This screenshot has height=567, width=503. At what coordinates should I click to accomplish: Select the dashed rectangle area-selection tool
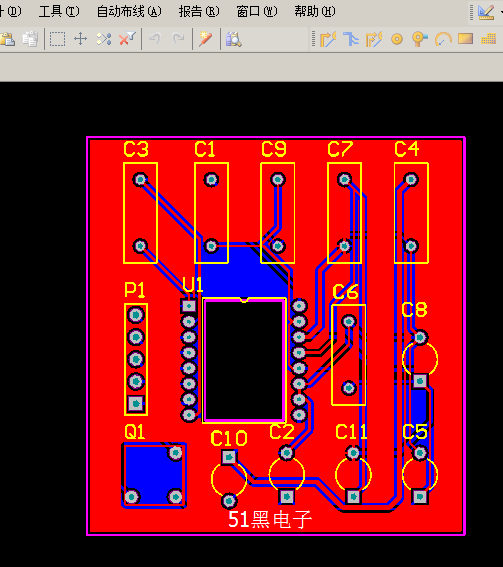pos(57,39)
